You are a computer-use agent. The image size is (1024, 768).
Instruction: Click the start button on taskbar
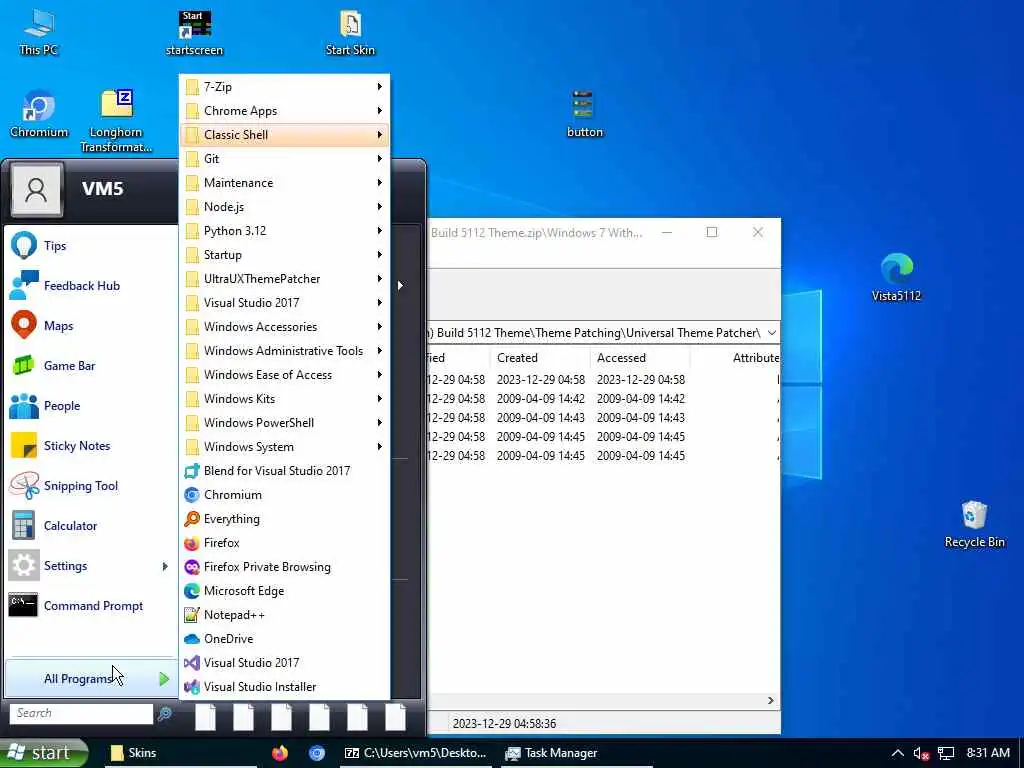tap(43, 753)
